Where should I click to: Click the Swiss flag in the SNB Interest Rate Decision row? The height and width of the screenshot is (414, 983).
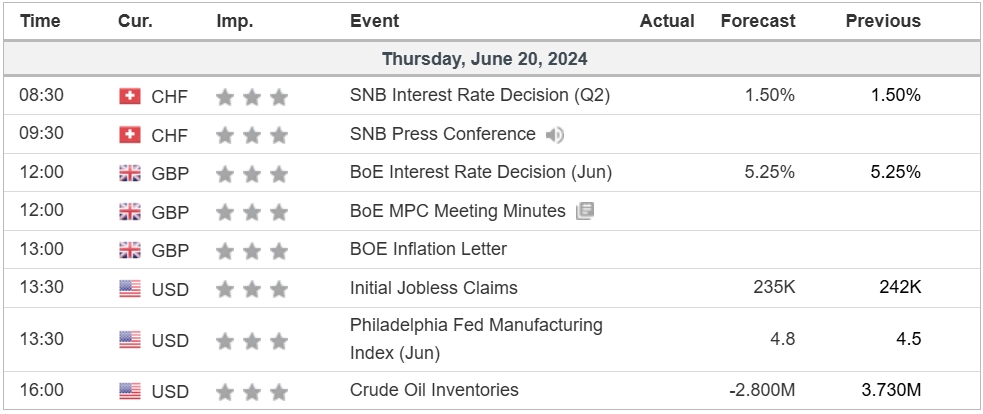click(130, 97)
